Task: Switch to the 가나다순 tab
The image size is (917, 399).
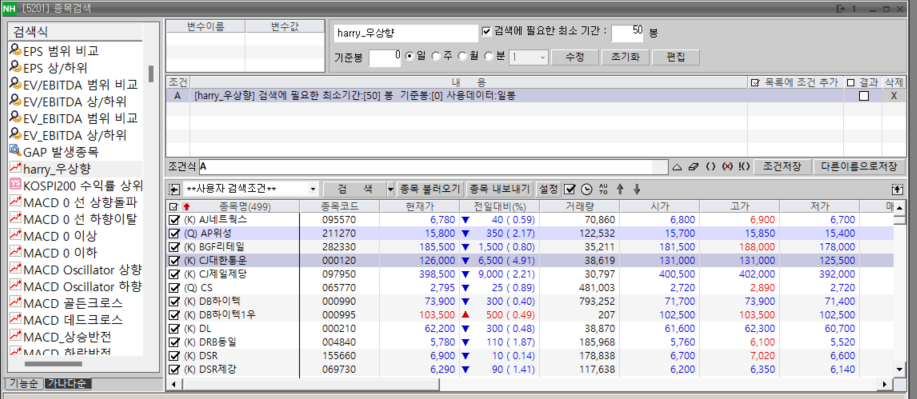Action: coord(67,384)
